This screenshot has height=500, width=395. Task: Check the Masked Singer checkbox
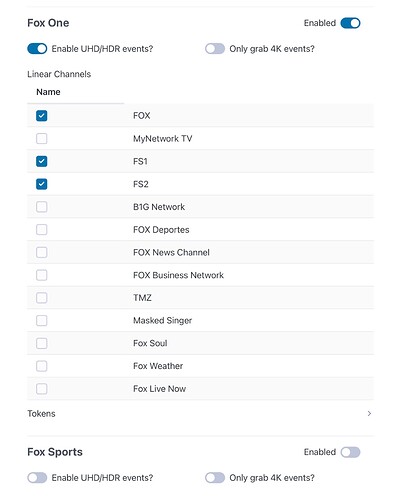click(42, 320)
